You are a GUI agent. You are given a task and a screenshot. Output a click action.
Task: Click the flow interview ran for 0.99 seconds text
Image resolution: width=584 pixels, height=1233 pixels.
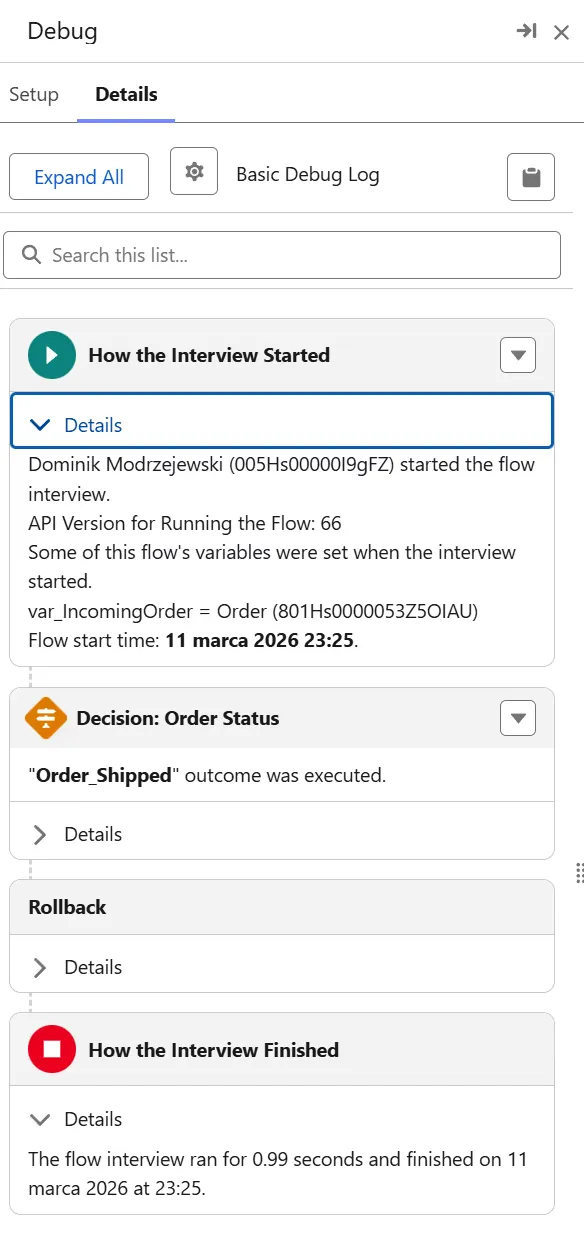tap(278, 1174)
